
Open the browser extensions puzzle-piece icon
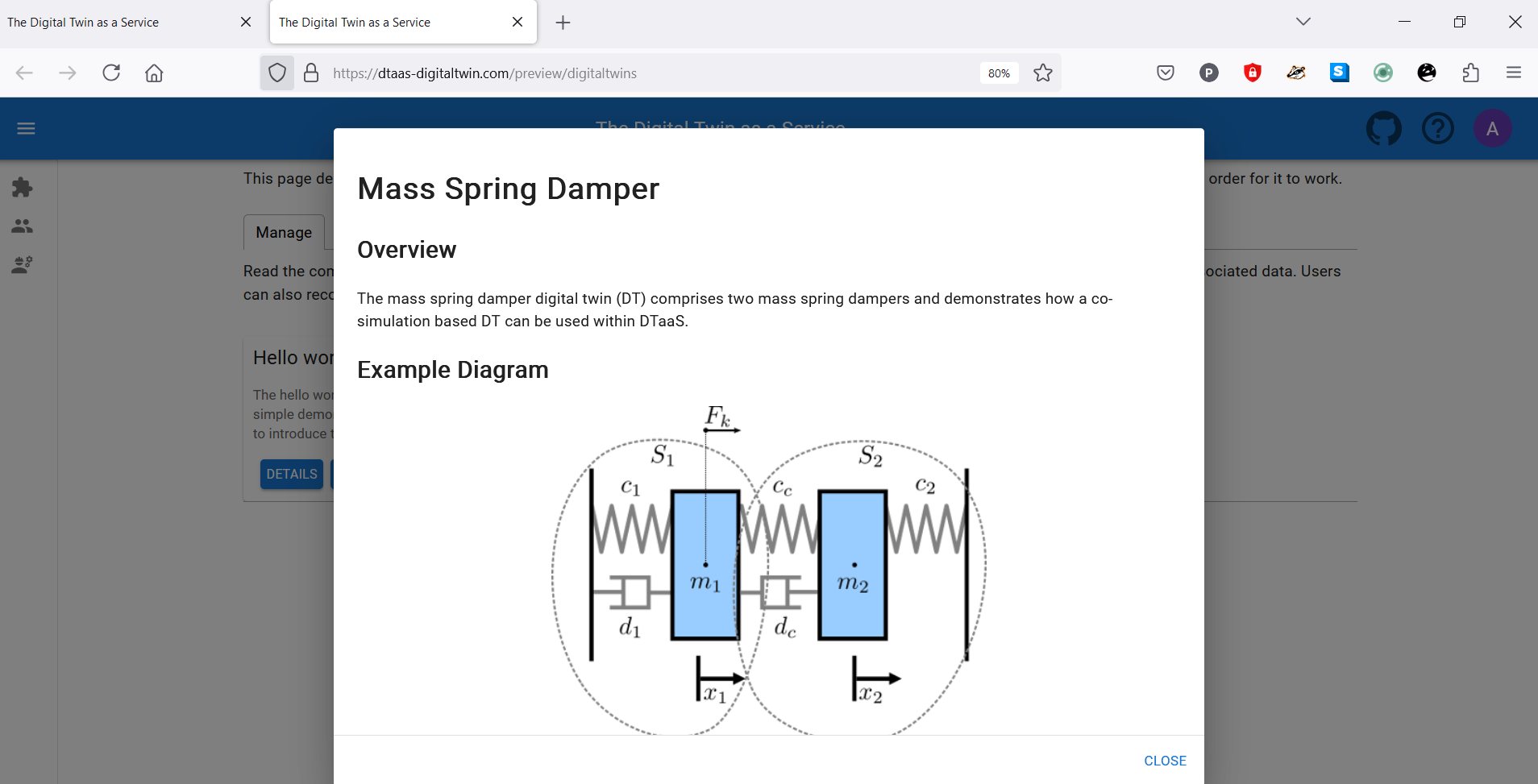click(x=1469, y=73)
